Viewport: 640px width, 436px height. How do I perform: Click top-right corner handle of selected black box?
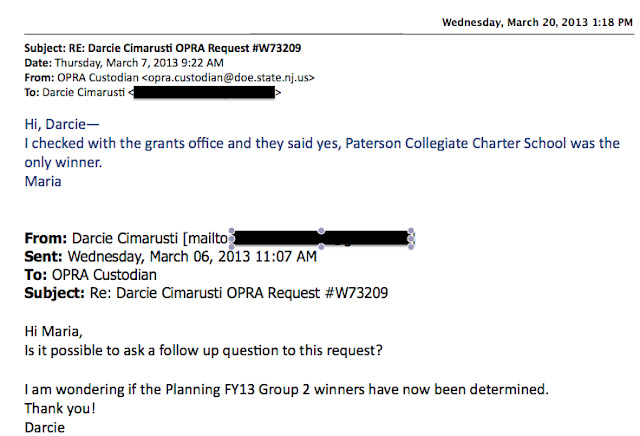(411, 231)
